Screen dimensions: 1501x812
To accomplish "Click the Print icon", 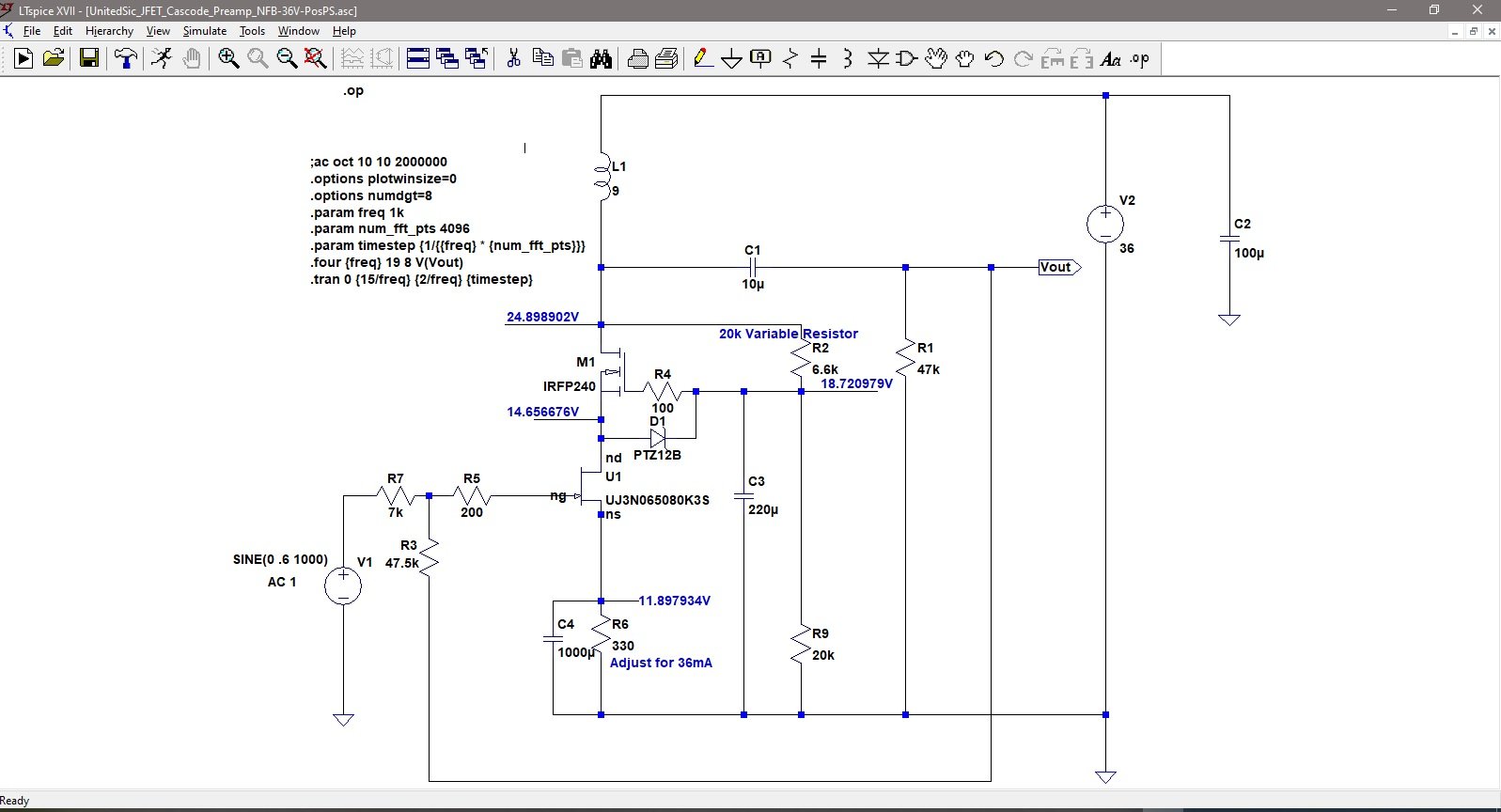I will pos(666,59).
